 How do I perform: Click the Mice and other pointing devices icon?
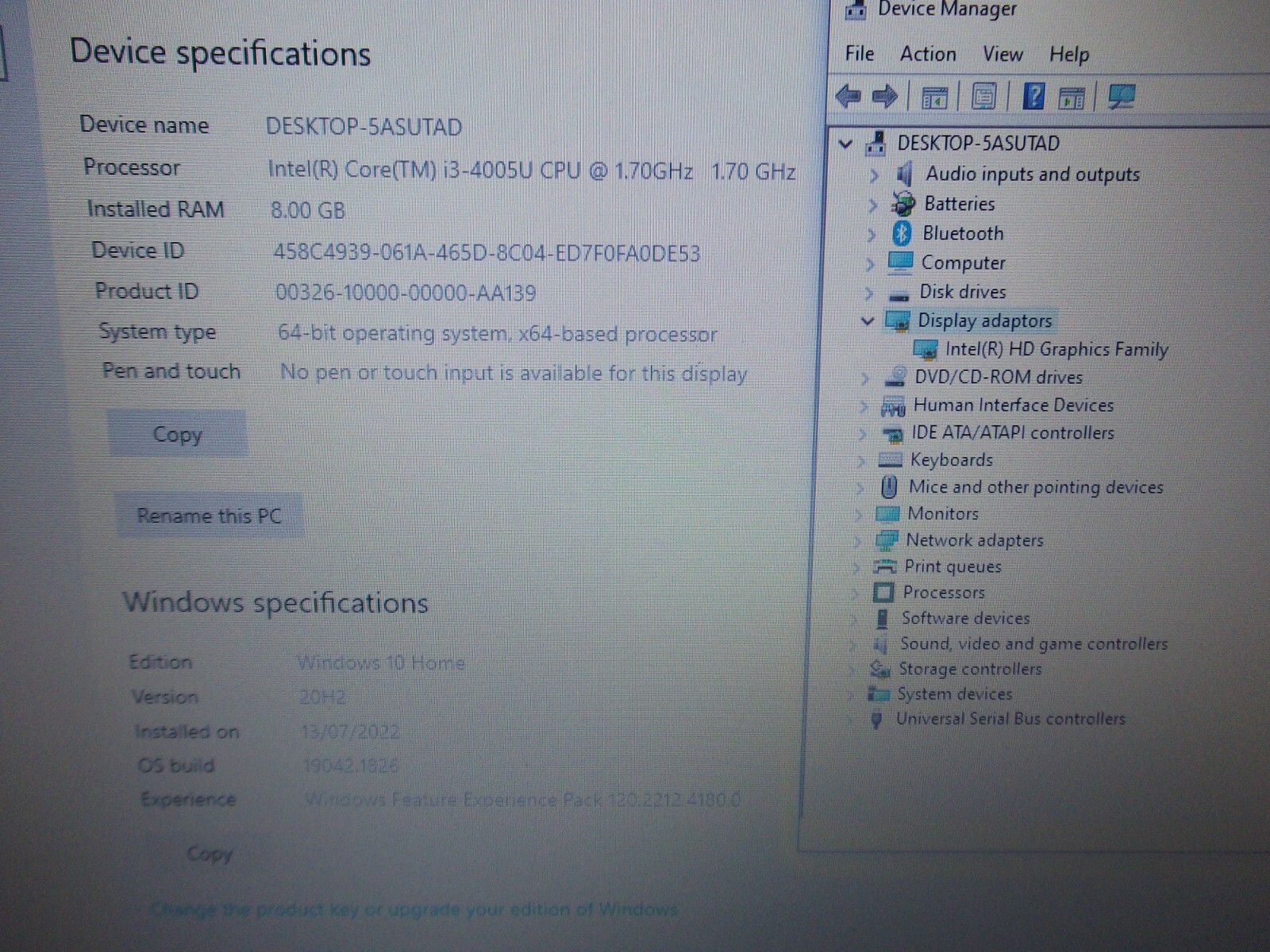tap(889, 486)
